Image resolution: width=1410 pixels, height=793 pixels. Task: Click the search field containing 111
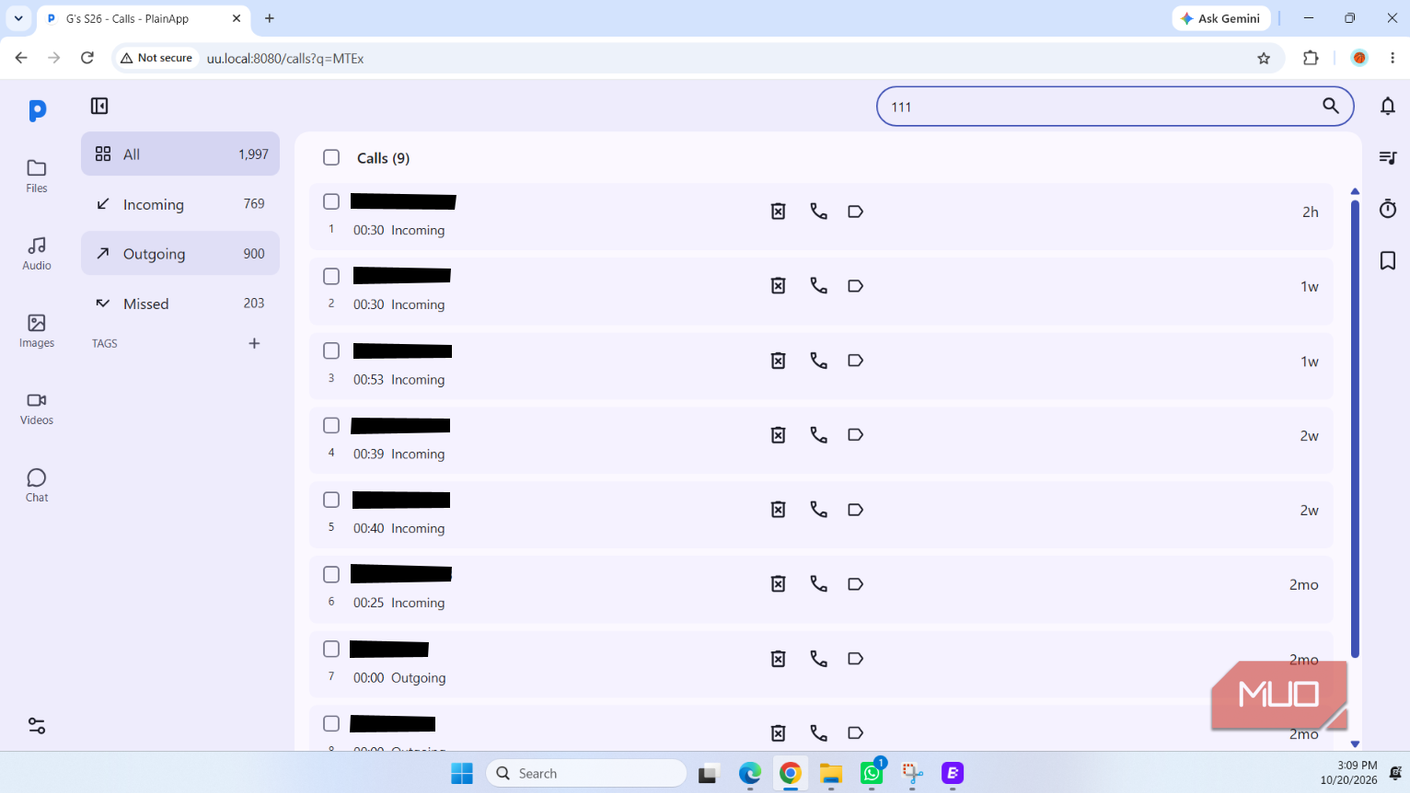point(1115,106)
